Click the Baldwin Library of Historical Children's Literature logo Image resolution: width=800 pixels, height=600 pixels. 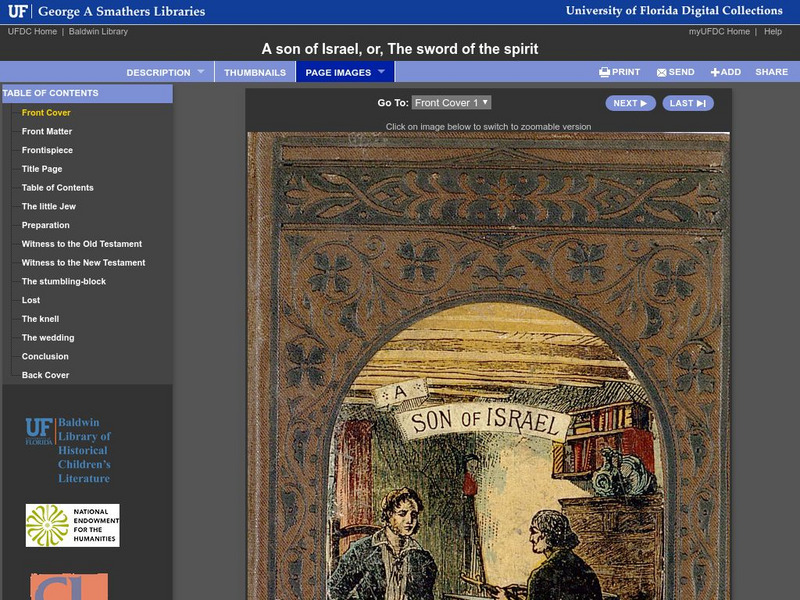click(x=68, y=451)
